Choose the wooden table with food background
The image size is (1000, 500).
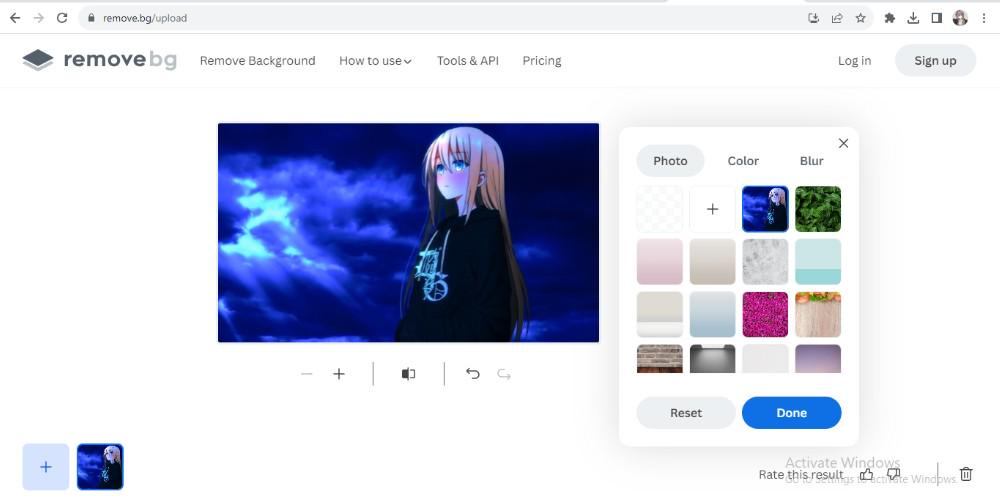coord(818,314)
